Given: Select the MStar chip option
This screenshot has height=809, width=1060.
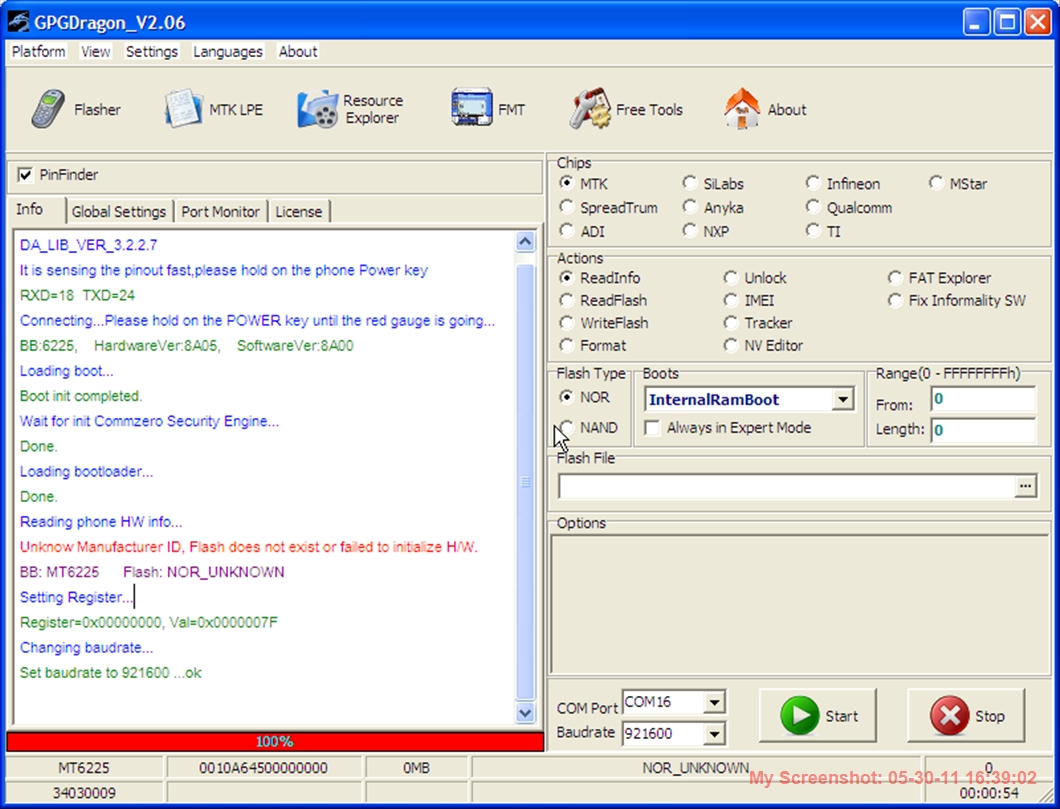Looking at the screenshot, I should [936, 183].
